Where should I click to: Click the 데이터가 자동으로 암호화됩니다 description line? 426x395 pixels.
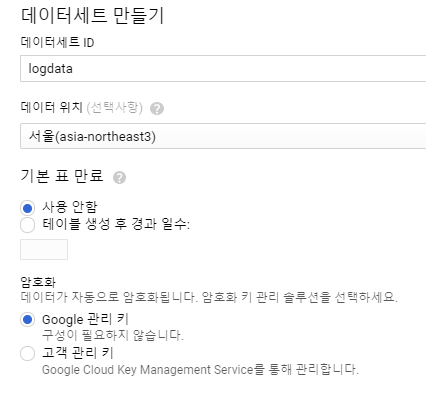click(209, 296)
